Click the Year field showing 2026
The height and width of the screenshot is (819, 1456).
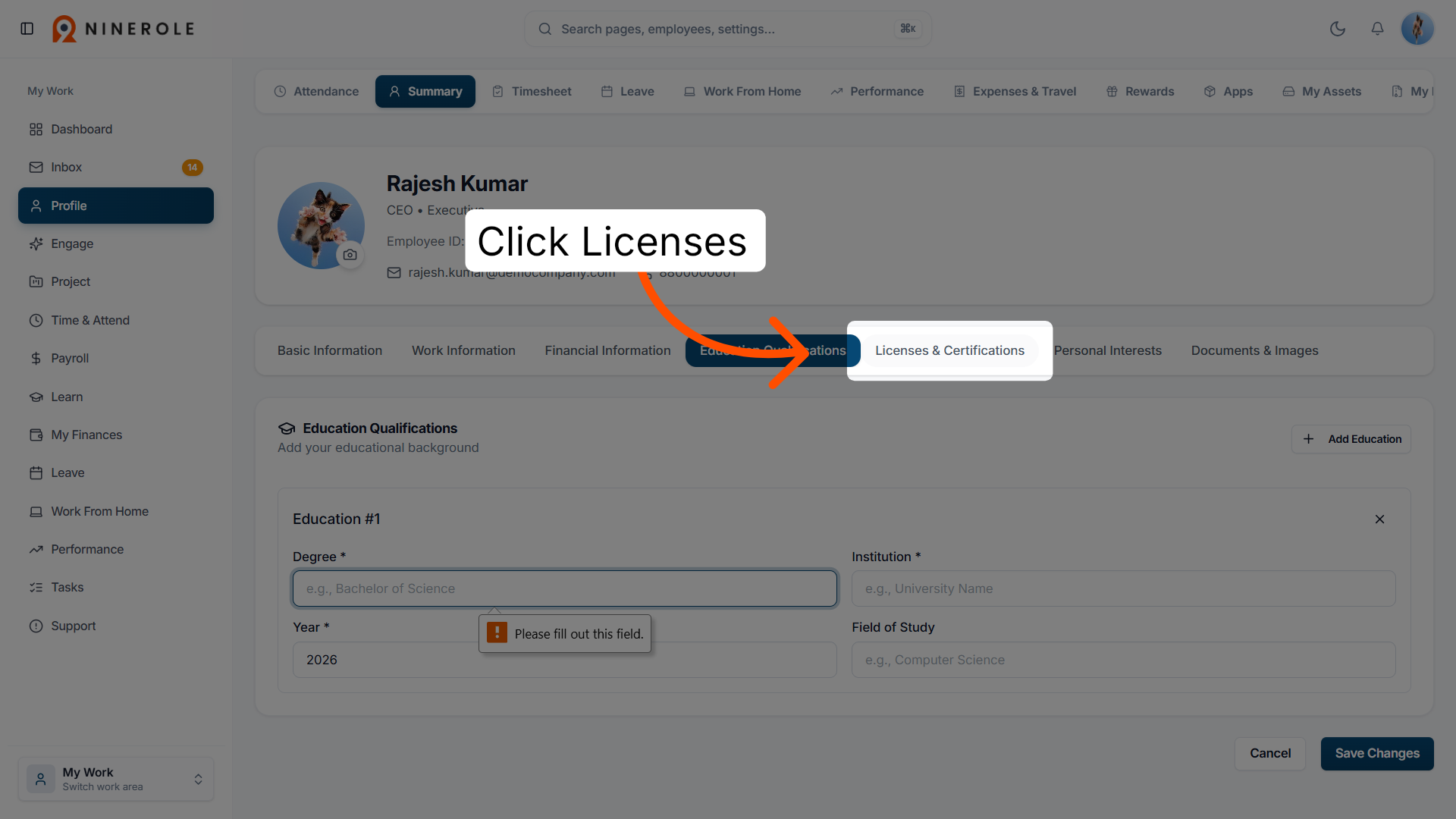[x=565, y=660]
